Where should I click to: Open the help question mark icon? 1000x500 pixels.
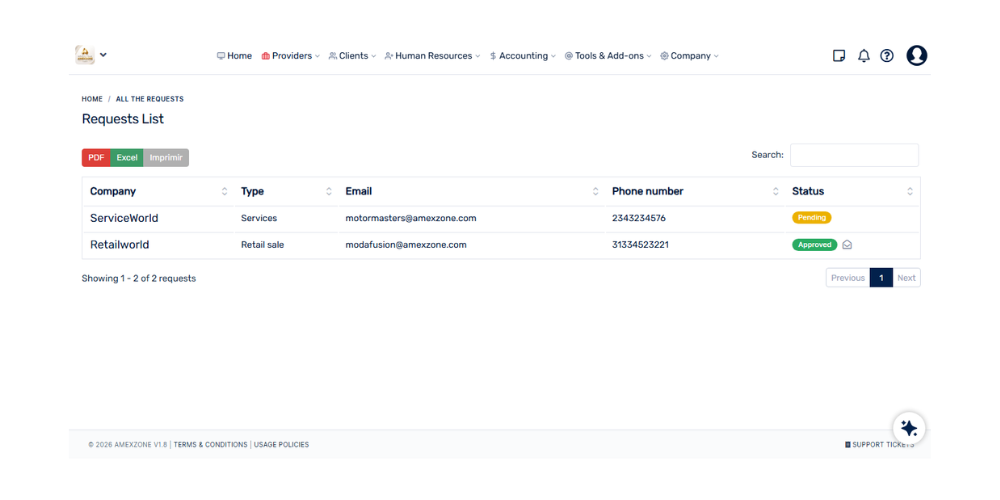[x=887, y=55]
